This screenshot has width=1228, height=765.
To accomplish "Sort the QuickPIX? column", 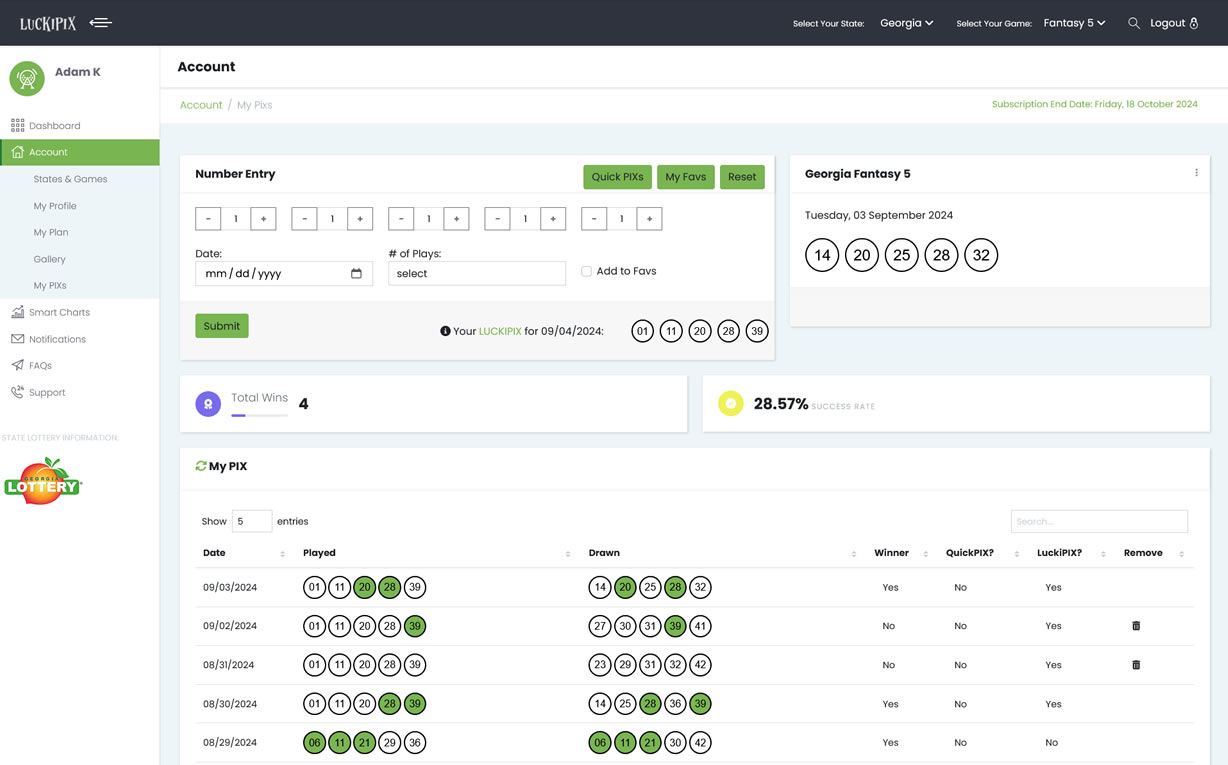I will (x=1016, y=554).
